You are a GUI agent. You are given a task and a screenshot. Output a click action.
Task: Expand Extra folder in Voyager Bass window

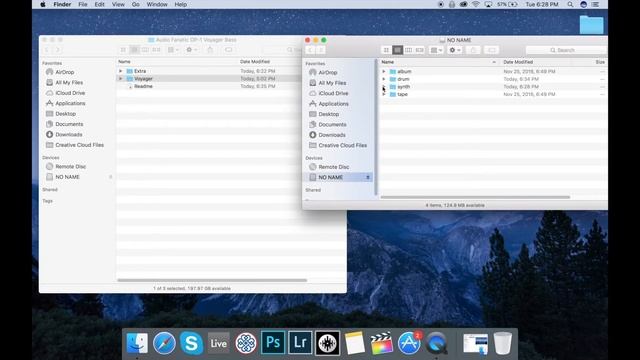point(121,71)
